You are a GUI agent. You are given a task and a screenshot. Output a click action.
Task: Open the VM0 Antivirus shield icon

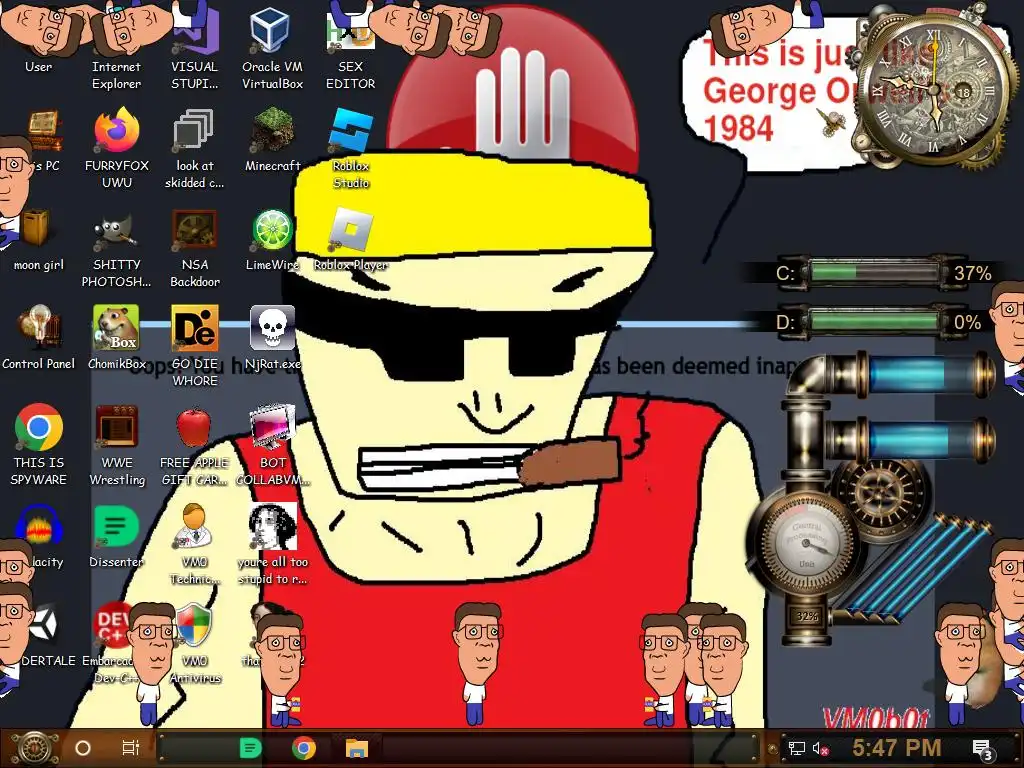tap(195, 643)
